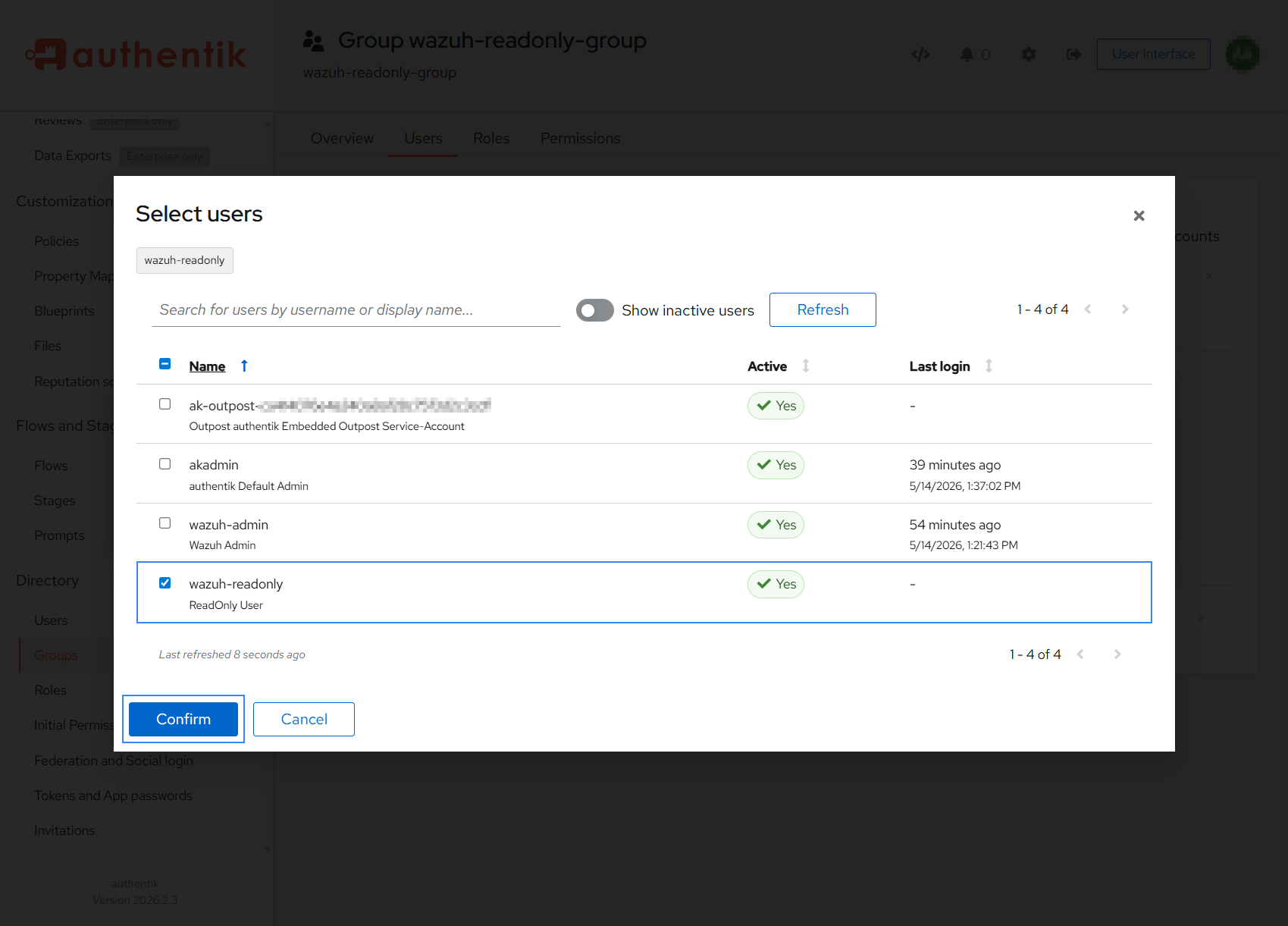Screen dimensions: 1288x926
Task: Toggle Show inactive users switch
Action: pos(595,310)
